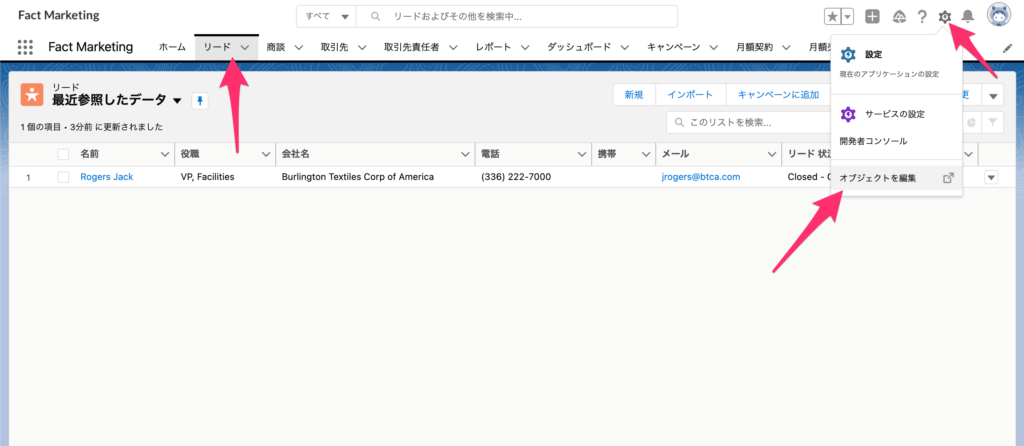
Task: Click the global actions plus icon
Action: 872,16
